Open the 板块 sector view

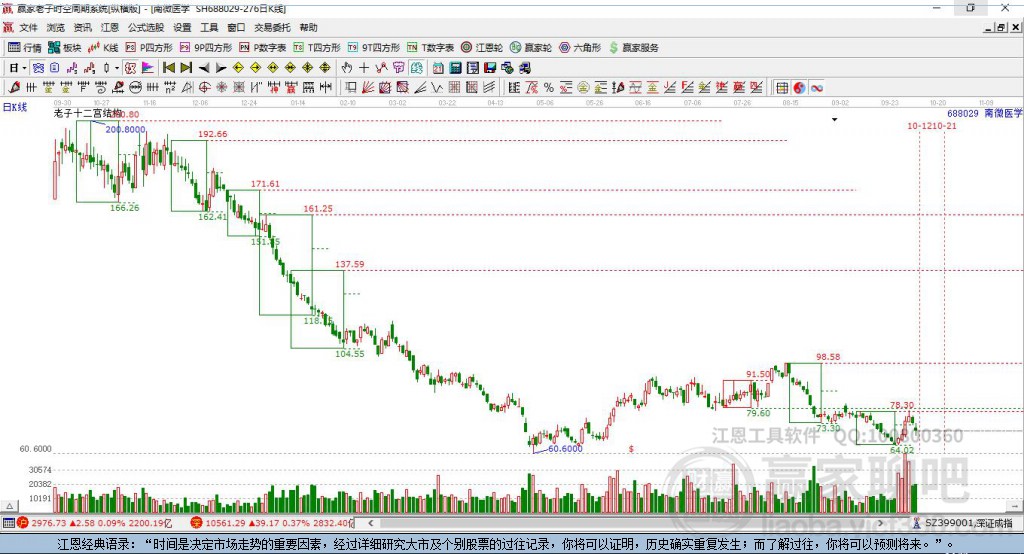[64, 48]
